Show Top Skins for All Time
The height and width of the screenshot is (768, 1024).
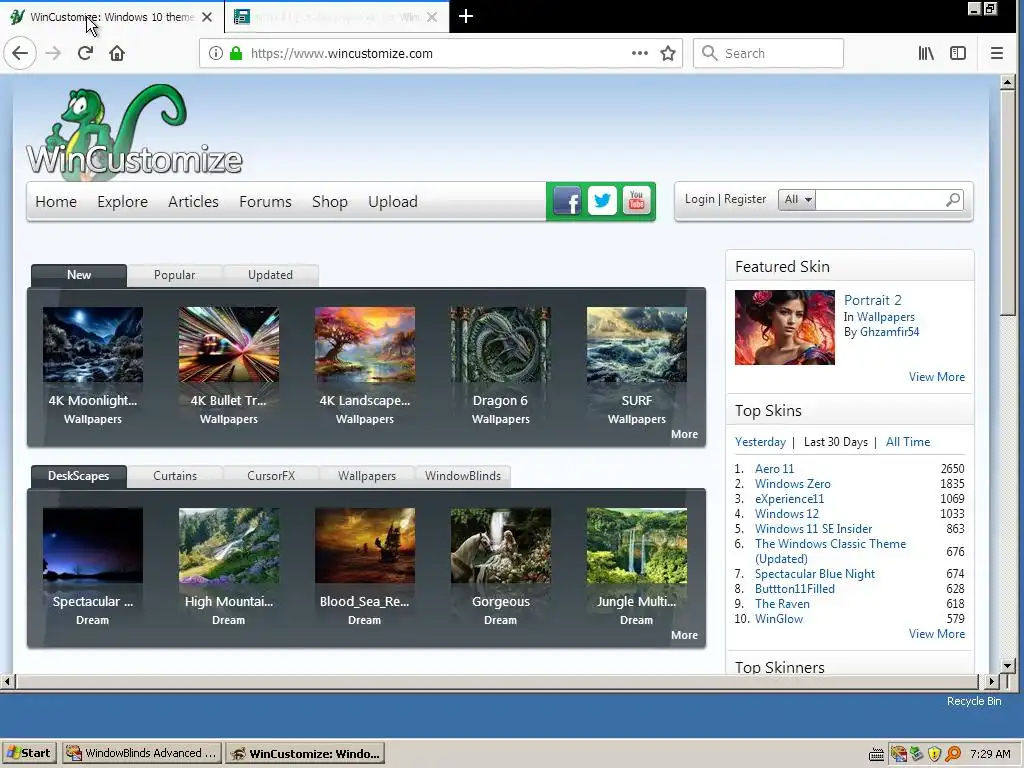[x=908, y=442]
